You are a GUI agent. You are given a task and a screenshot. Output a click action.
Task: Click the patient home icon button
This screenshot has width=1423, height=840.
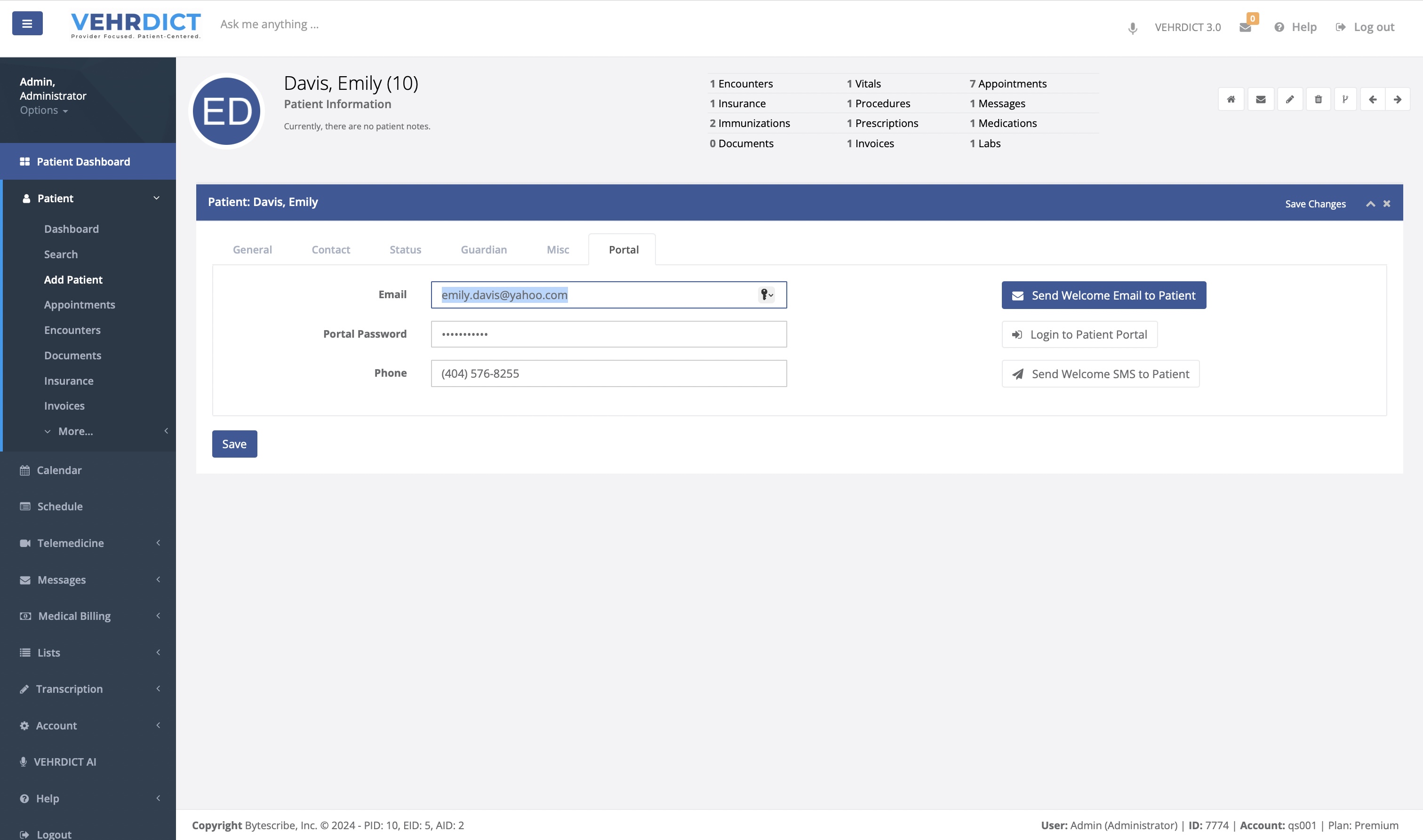1231,100
